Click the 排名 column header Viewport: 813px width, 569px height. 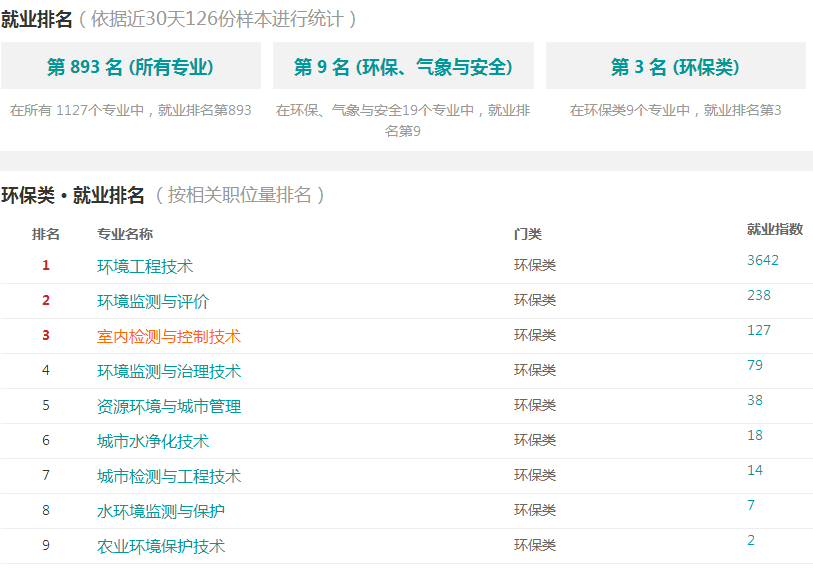46,234
